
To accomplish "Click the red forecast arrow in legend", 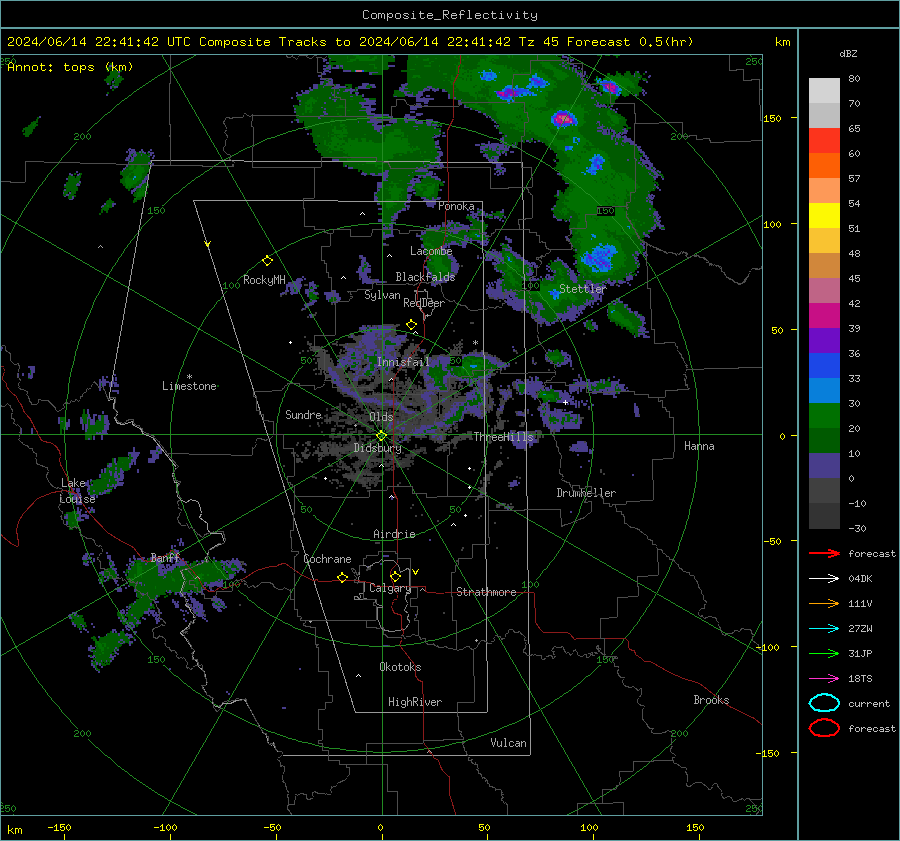I will (x=824, y=553).
